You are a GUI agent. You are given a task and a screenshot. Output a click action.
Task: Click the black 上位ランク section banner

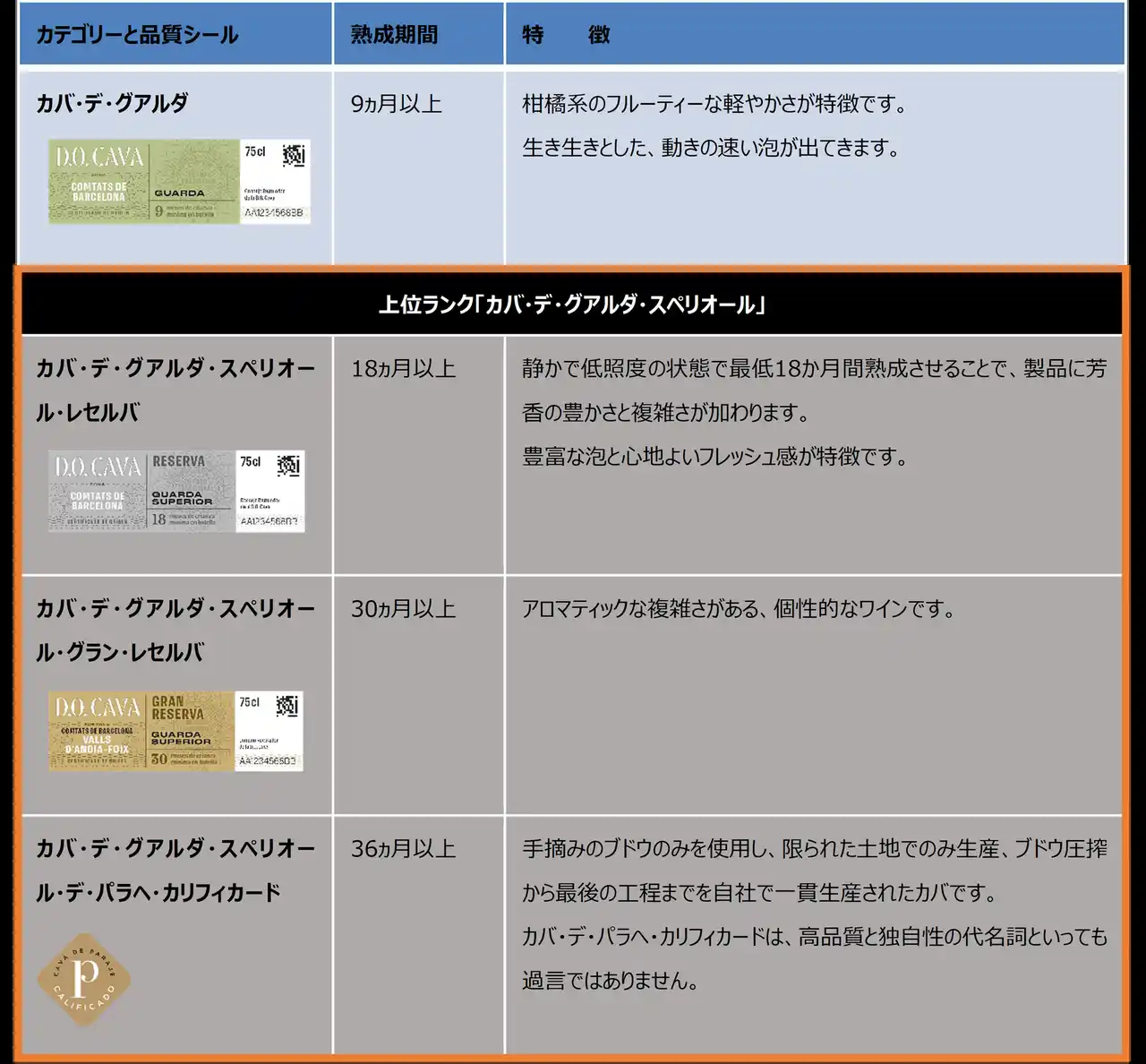571,305
